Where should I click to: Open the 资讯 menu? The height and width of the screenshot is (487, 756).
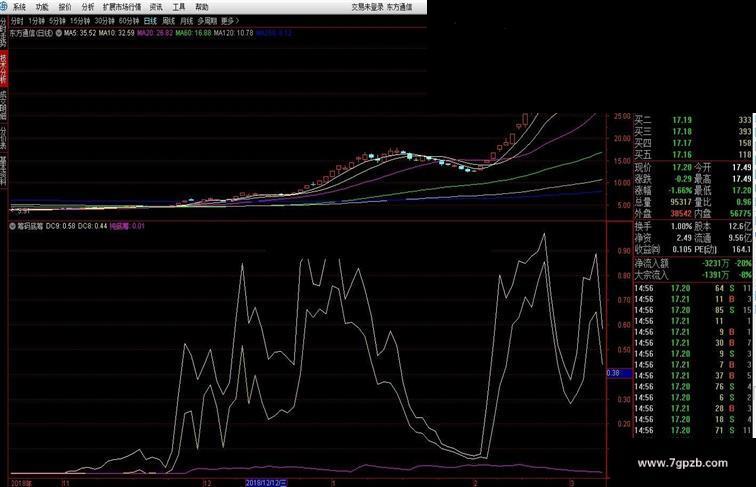point(156,7)
